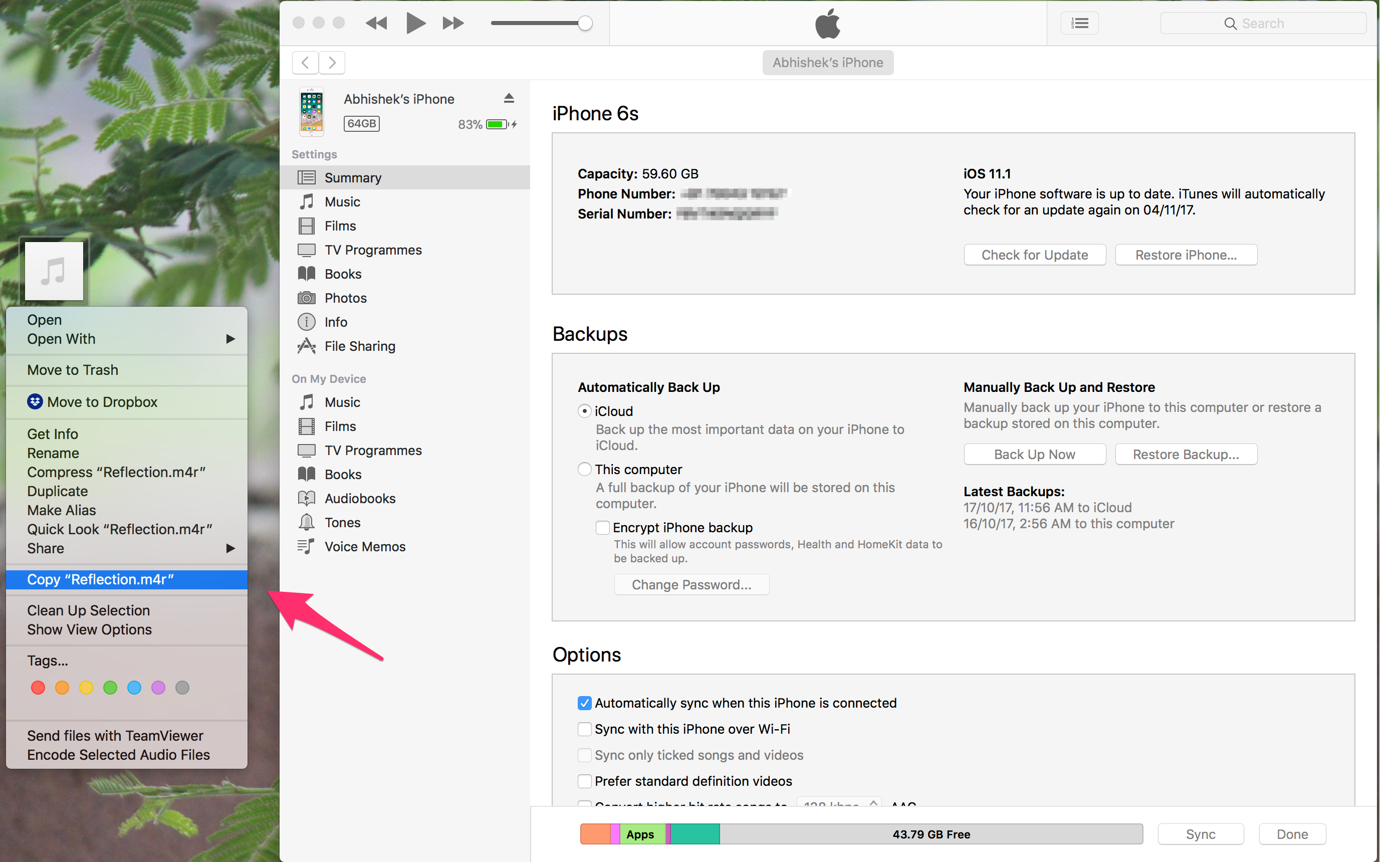The image size is (1400, 862).
Task: Expand the Share submenu
Action: [127, 548]
